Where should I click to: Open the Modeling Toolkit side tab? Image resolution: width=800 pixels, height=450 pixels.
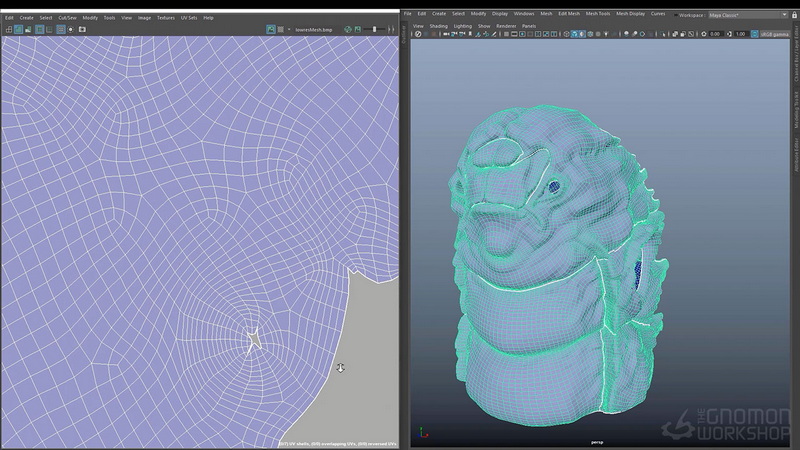(x=795, y=110)
